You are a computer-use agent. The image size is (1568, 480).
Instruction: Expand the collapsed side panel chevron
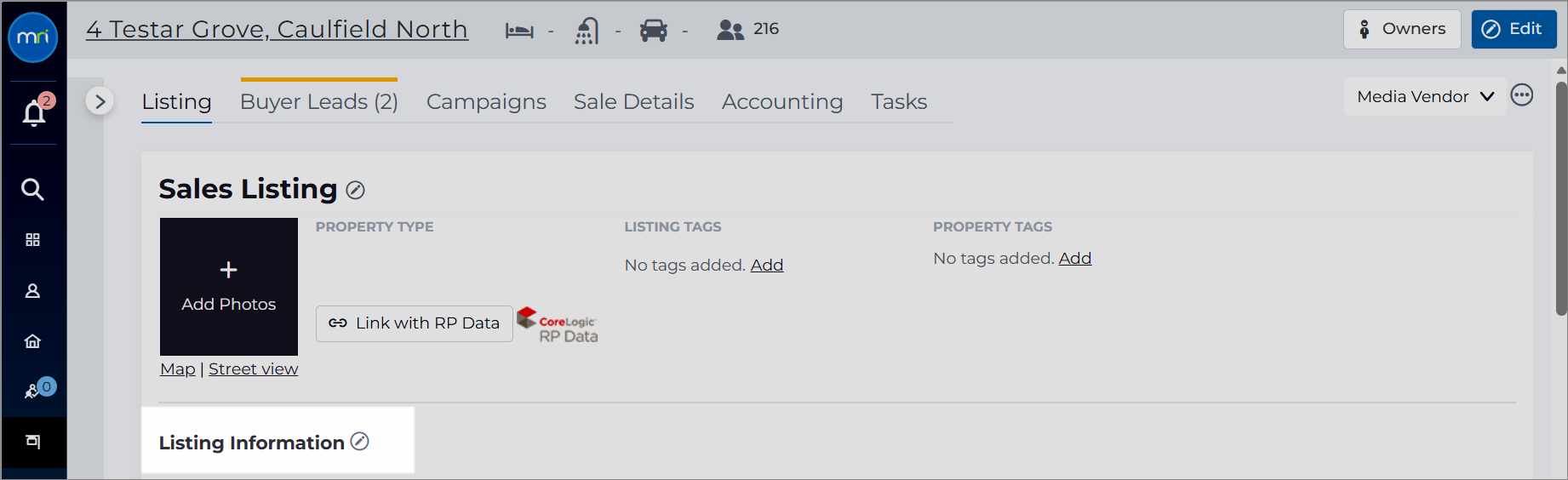point(100,102)
